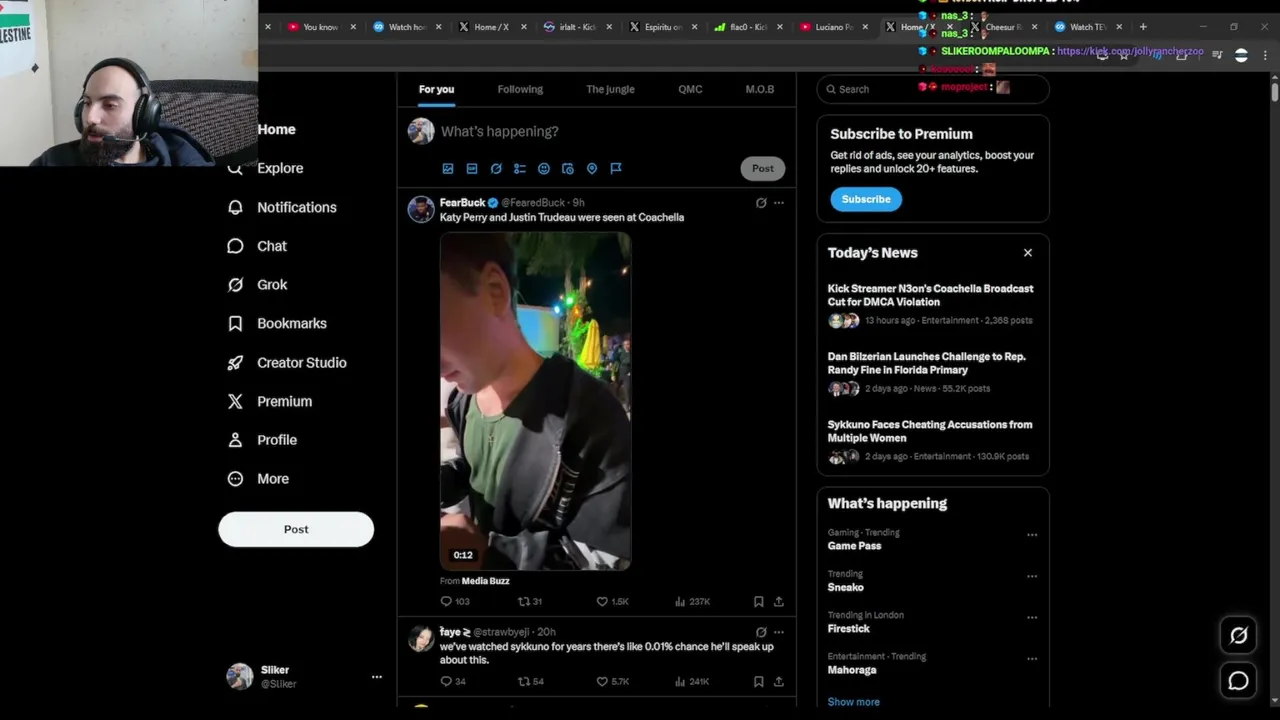The height and width of the screenshot is (720, 1280).
Task: Open the Media Buzz source link
Action: point(486,581)
